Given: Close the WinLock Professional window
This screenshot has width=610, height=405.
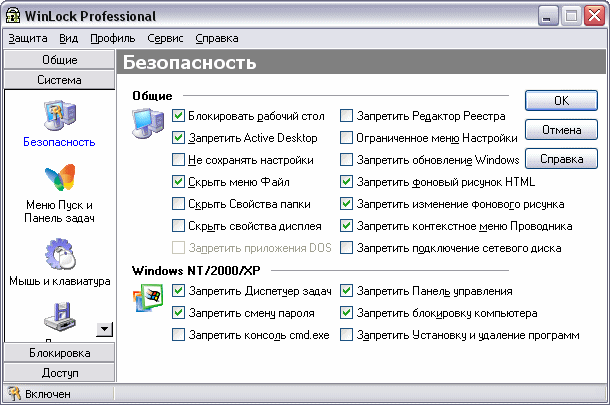Looking at the screenshot, I should point(594,16).
